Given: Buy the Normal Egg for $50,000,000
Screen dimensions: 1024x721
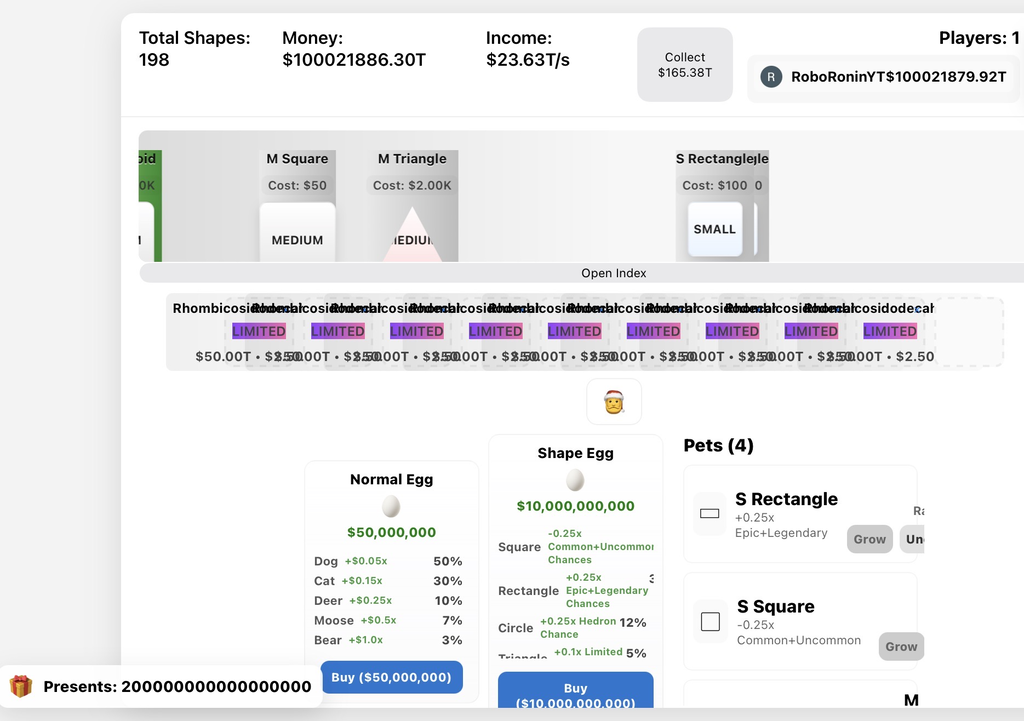Looking at the screenshot, I should pos(392,677).
